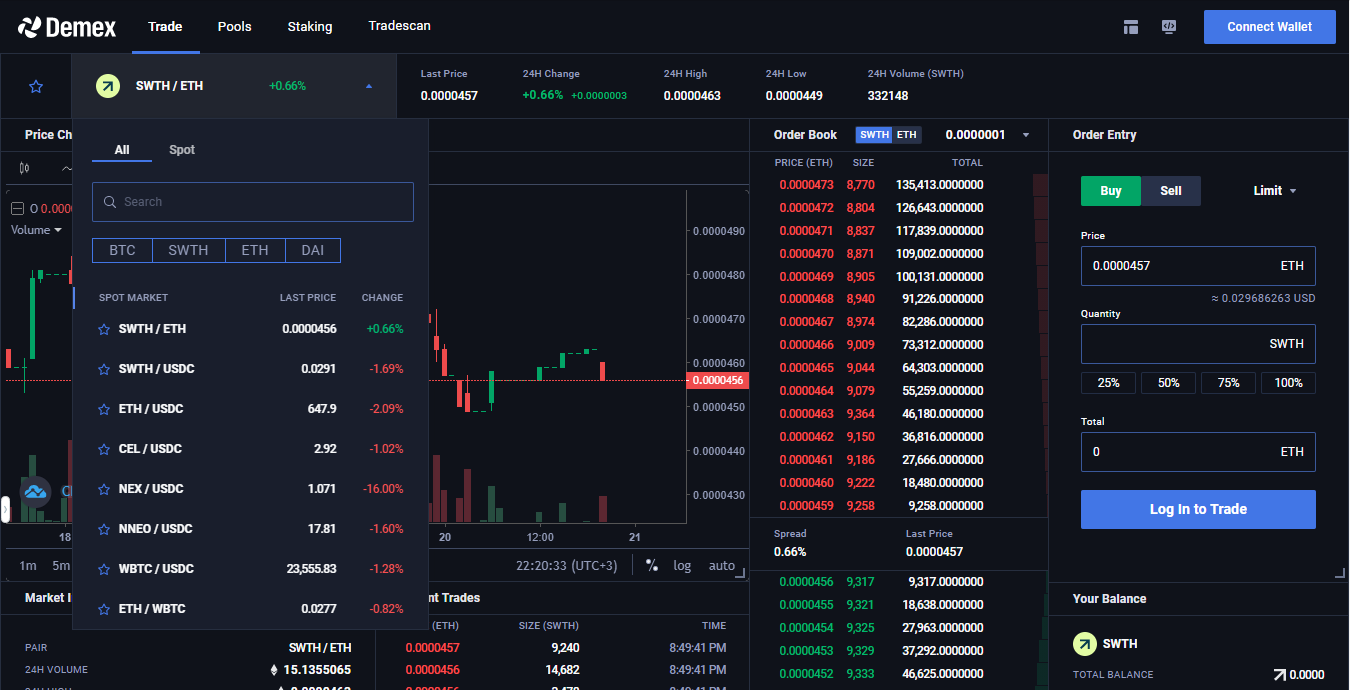The width and height of the screenshot is (1350, 690).
Task: Filter markets by DAI
Action: pos(313,250)
